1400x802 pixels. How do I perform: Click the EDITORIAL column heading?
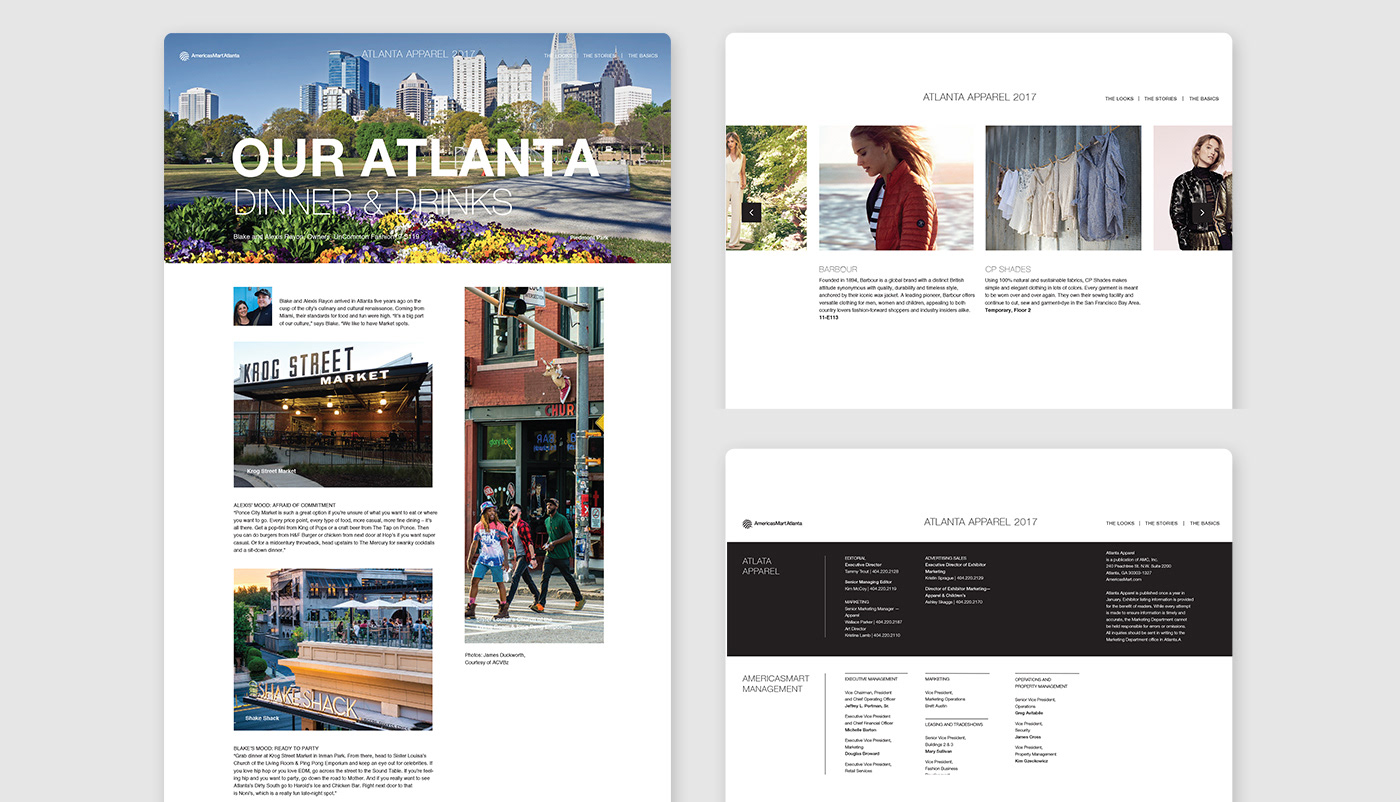(x=855, y=557)
